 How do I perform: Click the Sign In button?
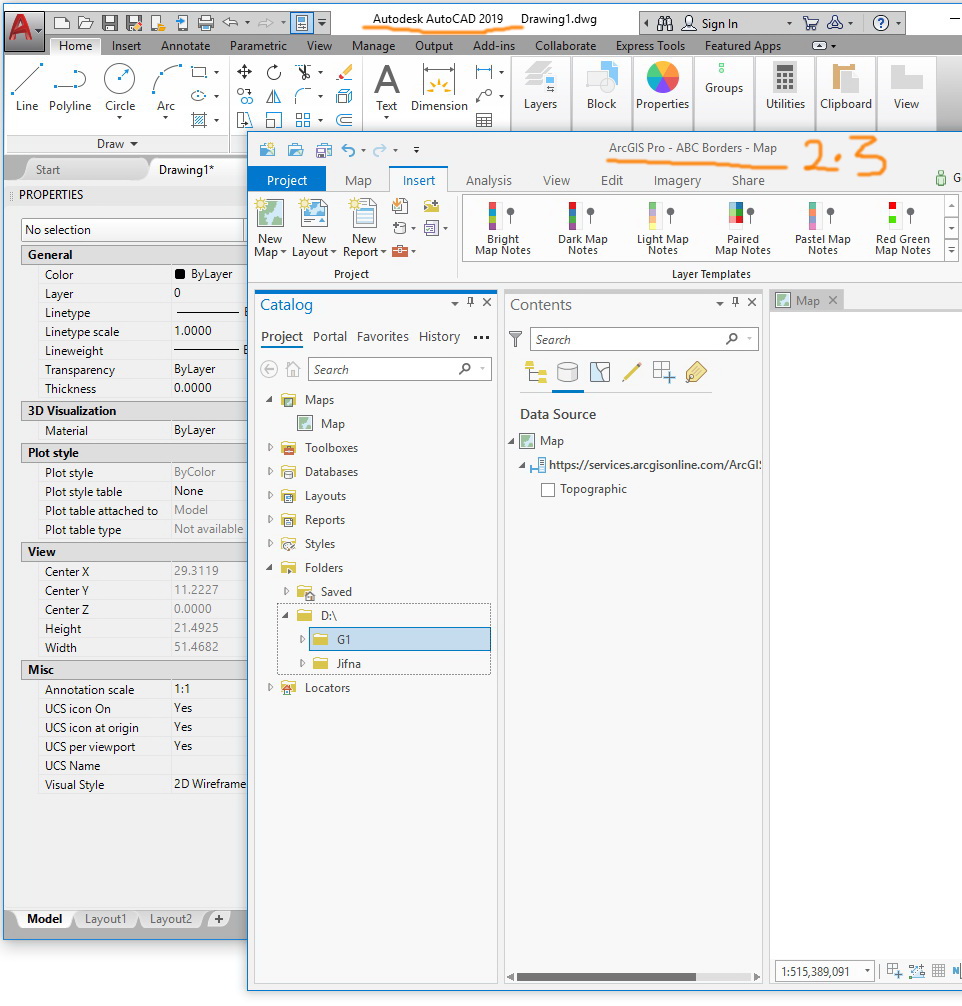(x=719, y=23)
